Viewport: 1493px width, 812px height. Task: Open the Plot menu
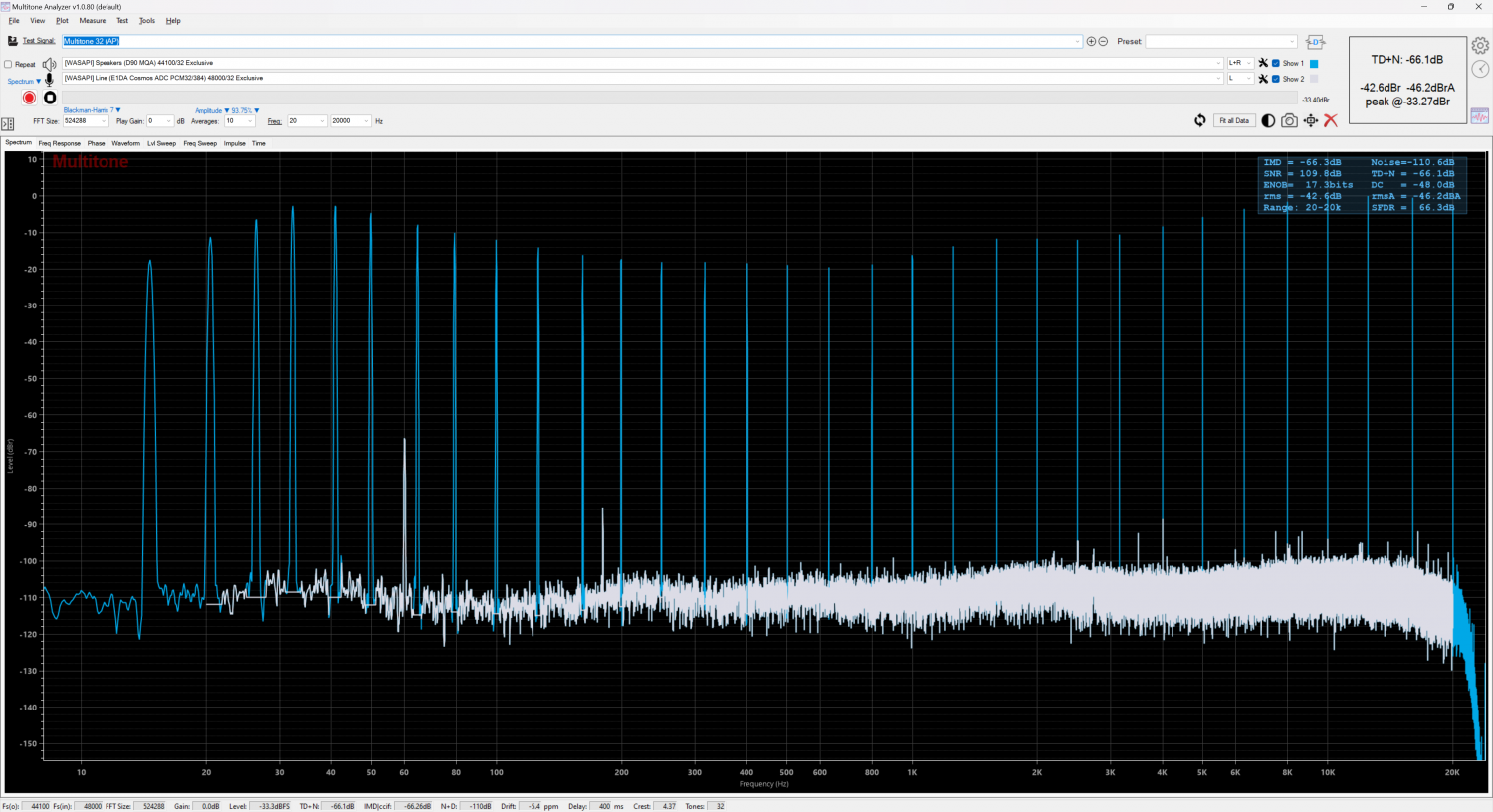click(x=62, y=20)
